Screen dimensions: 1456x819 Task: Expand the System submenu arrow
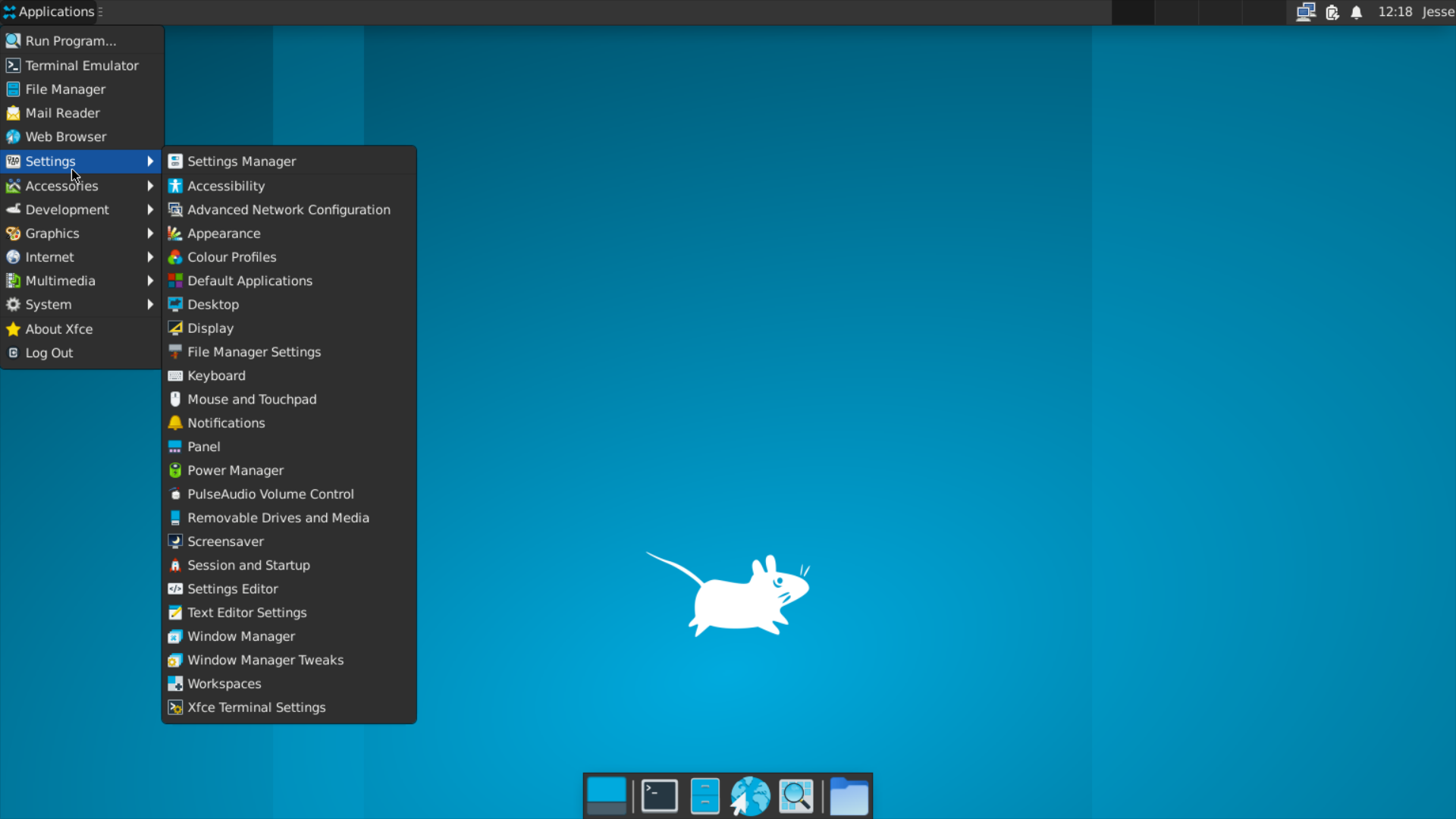[x=150, y=304]
